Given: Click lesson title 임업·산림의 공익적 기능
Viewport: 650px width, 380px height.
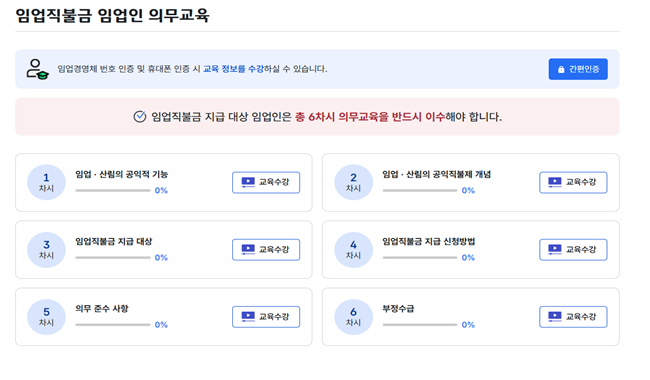Looking at the screenshot, I should (121, 174).
